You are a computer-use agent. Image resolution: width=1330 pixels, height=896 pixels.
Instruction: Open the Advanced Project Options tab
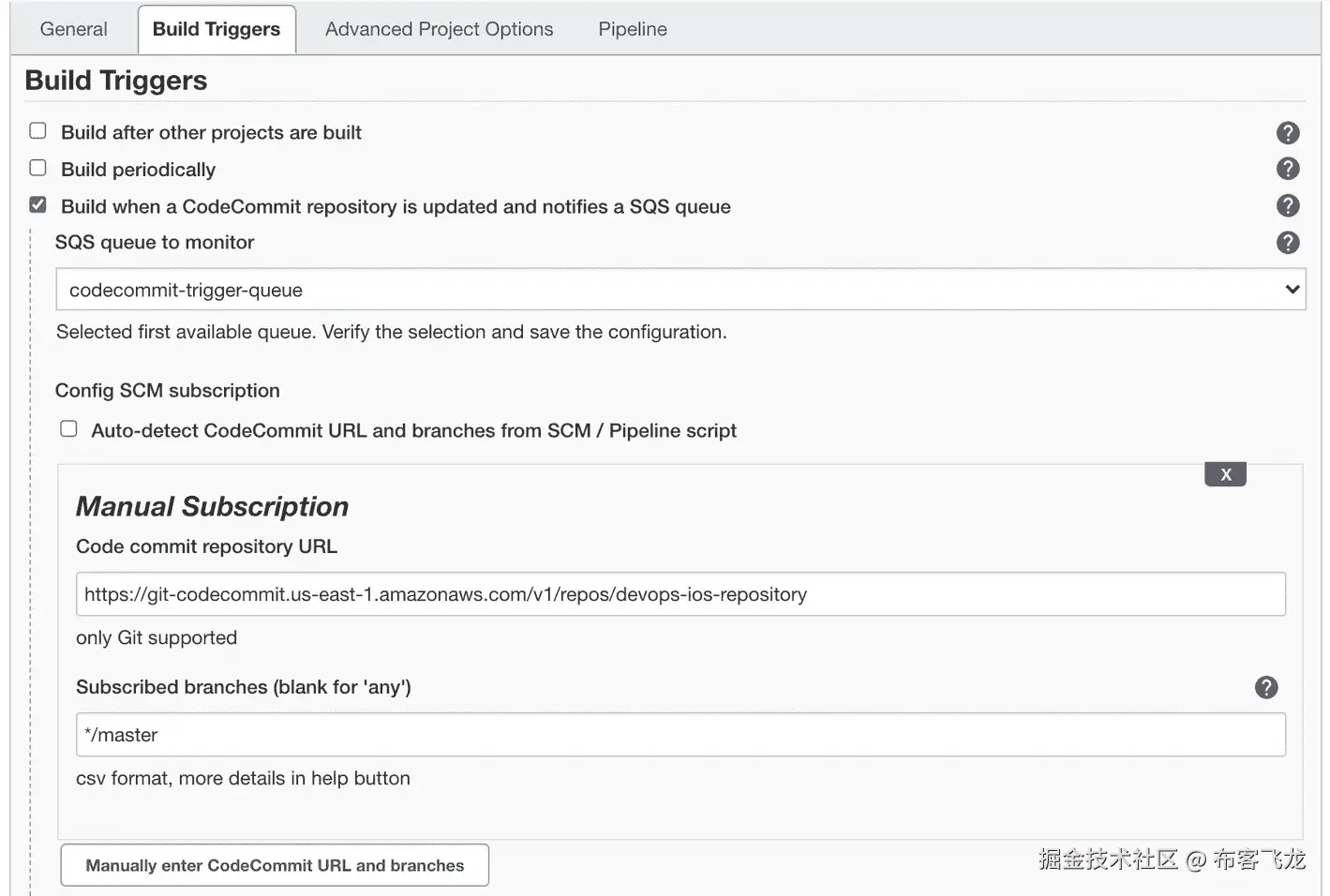coord(439,29)
